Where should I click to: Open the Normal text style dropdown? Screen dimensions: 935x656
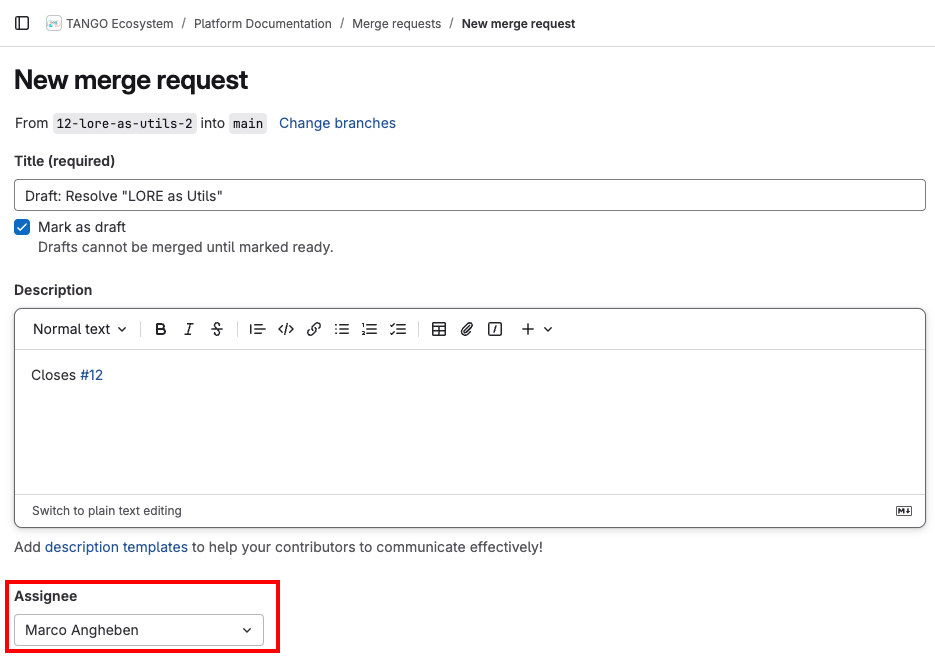[78, 328]
